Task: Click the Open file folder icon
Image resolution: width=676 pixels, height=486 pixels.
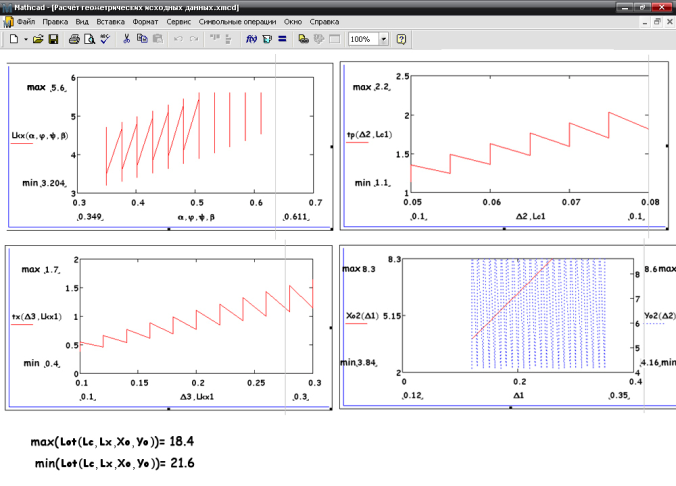Action: coord(38,39)
